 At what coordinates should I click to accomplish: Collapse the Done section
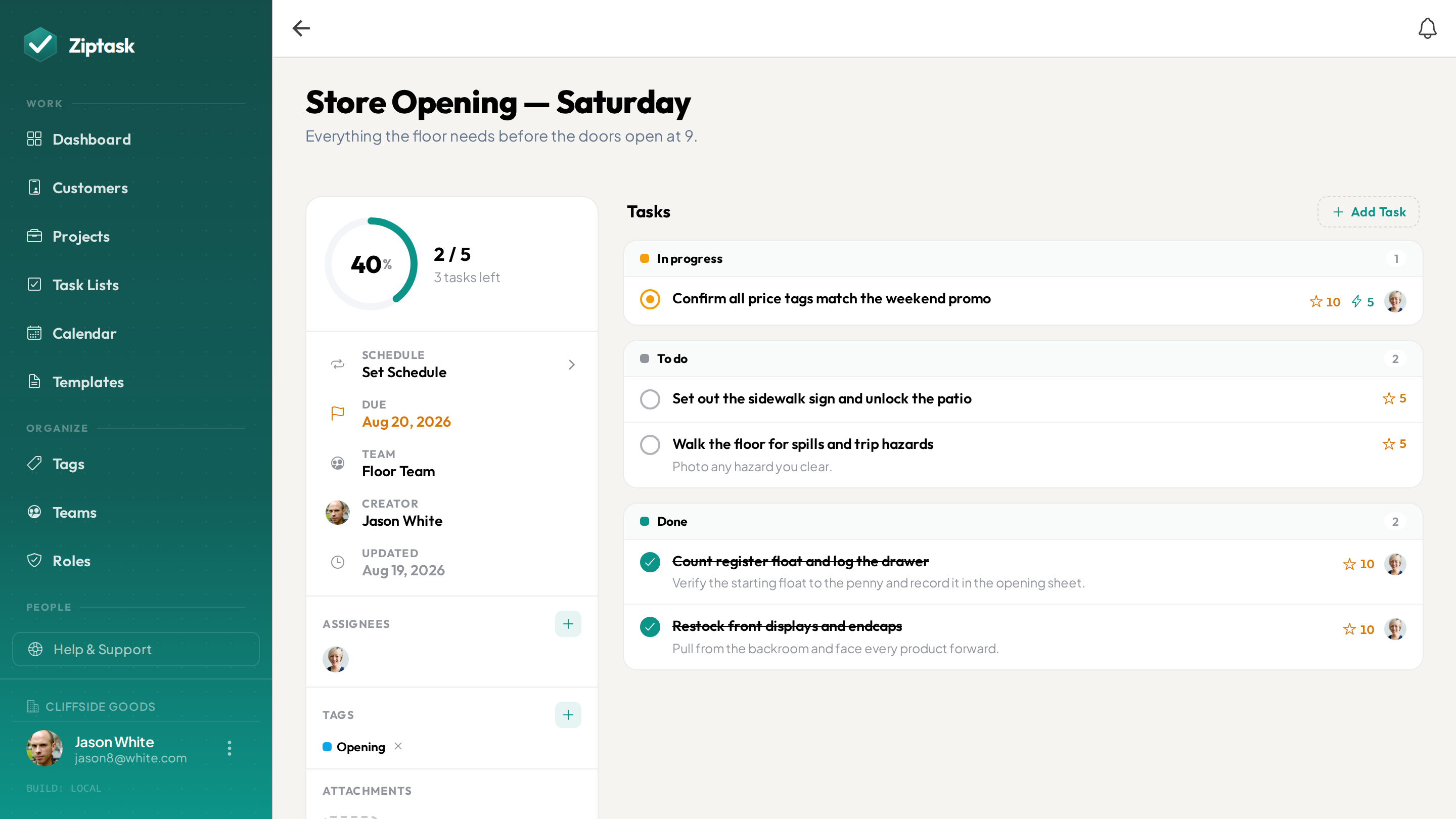click(1023, 521)
